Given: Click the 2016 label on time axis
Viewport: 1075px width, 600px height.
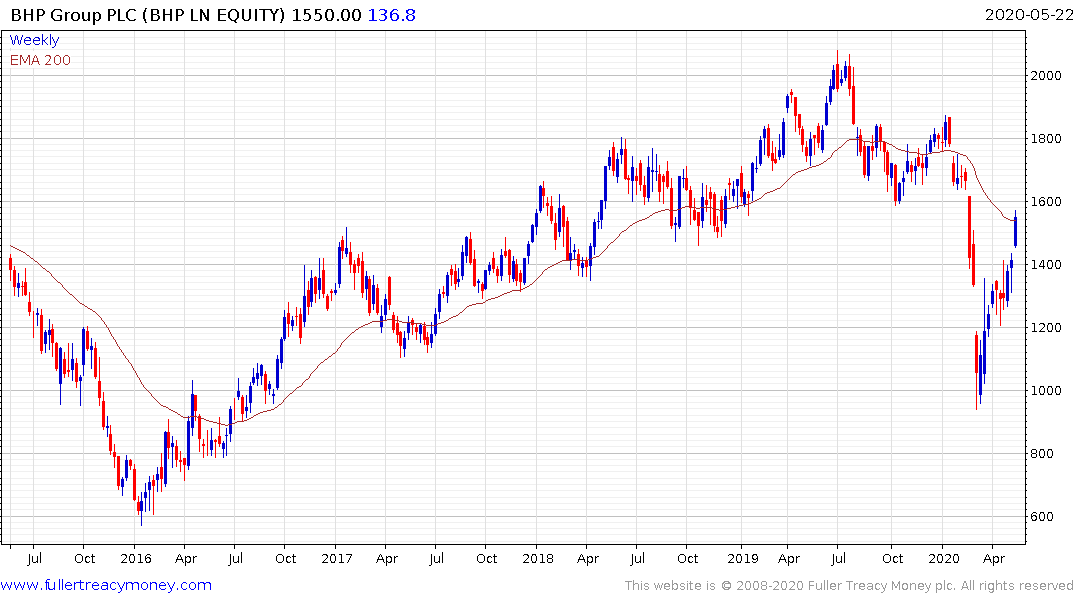Looking at the screenshot, I should (x=135, y=558).
